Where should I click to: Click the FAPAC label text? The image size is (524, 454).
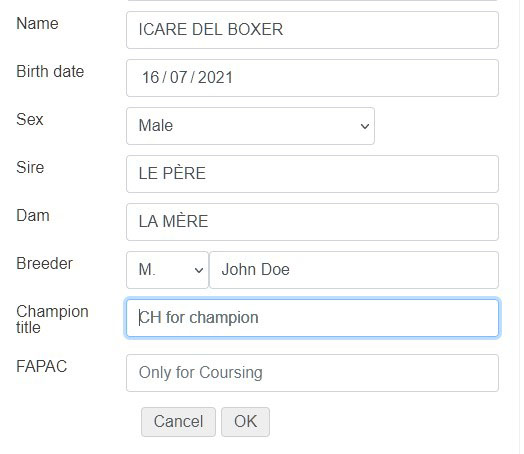pyautogui.click(x=41, y=366)
